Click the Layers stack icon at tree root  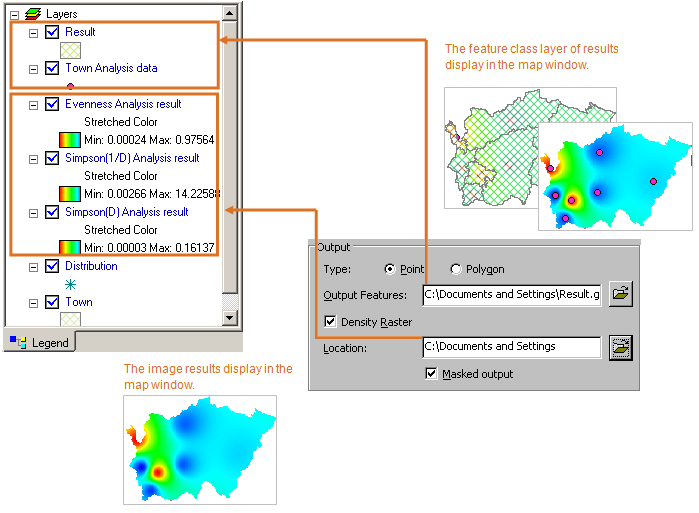click(x=32, y=14)
